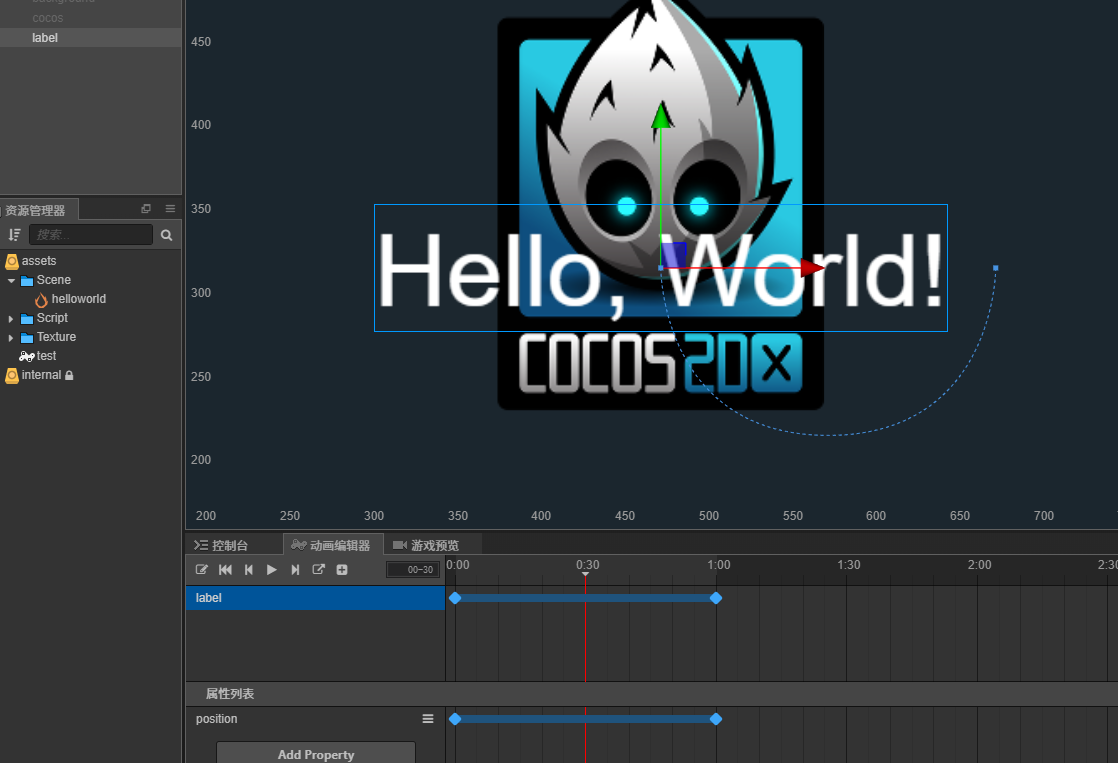
Task: Step back one animation frame
Action: point(249,569)
